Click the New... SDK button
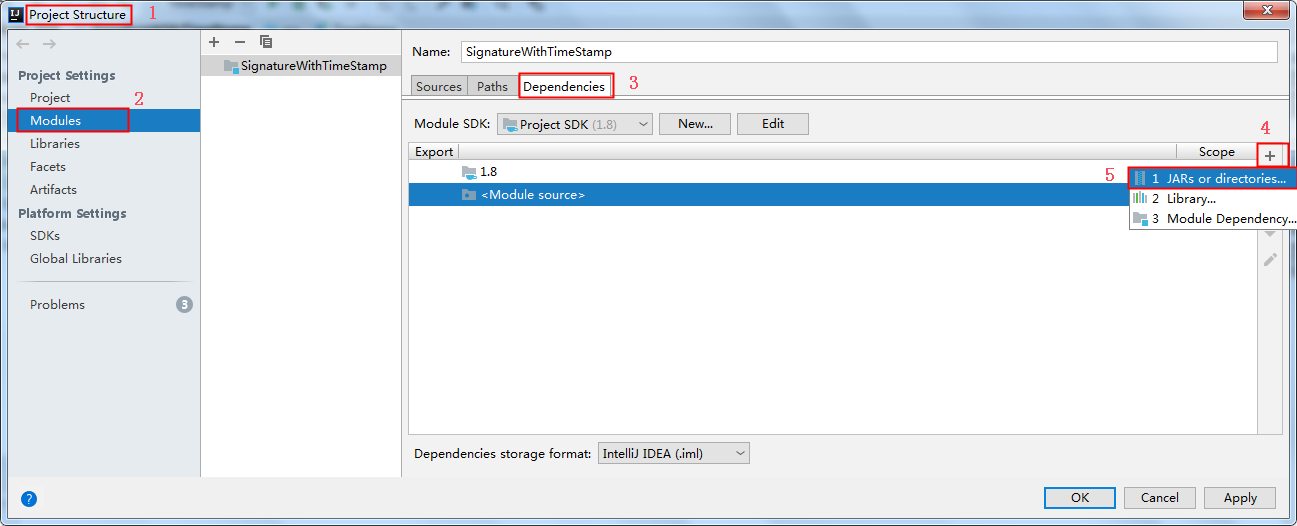Viewport: 1297px width, 526px height. 695,124
